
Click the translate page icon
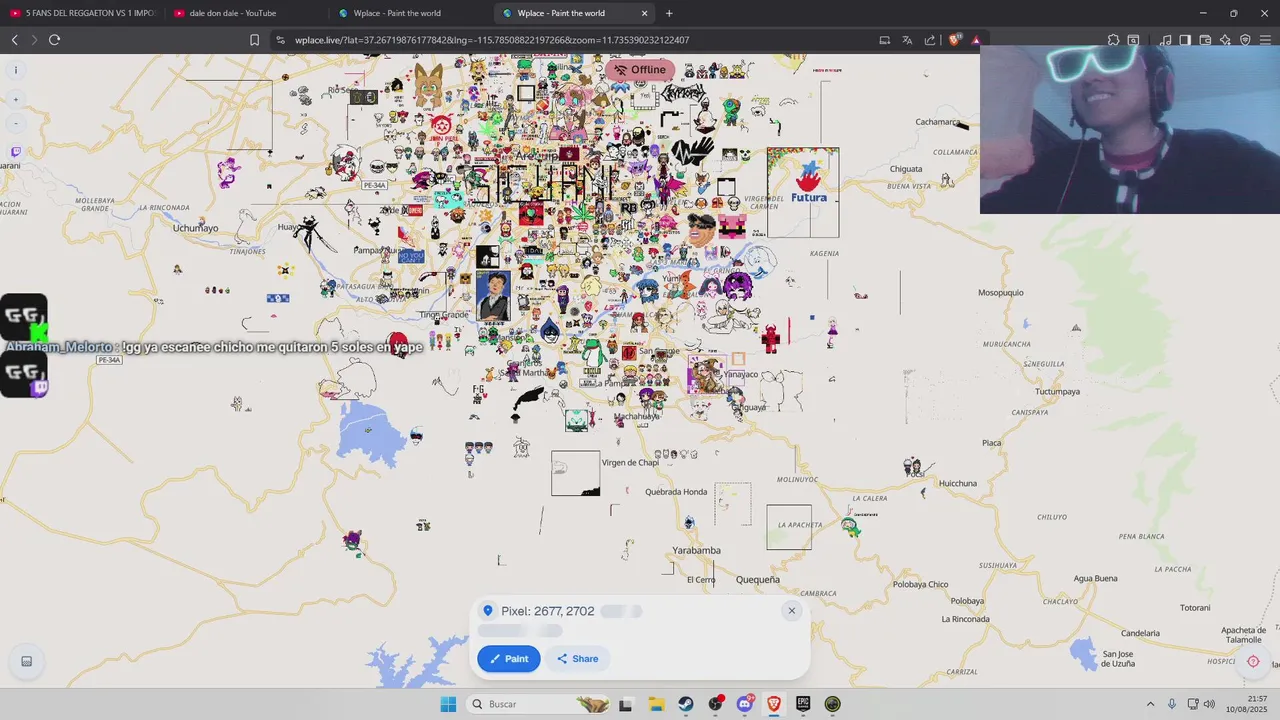click(x=907, y=40)
